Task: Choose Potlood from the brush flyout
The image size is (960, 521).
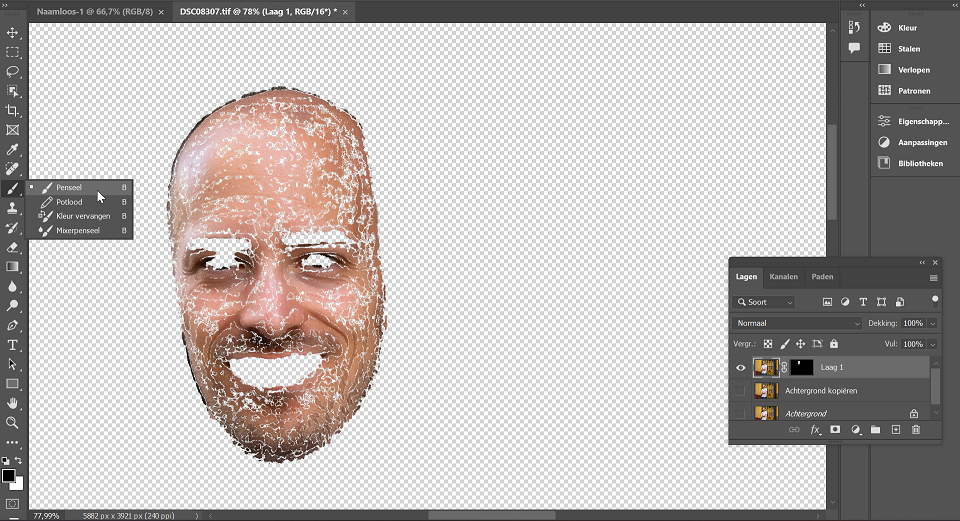Action: click(x=69, y=202)
